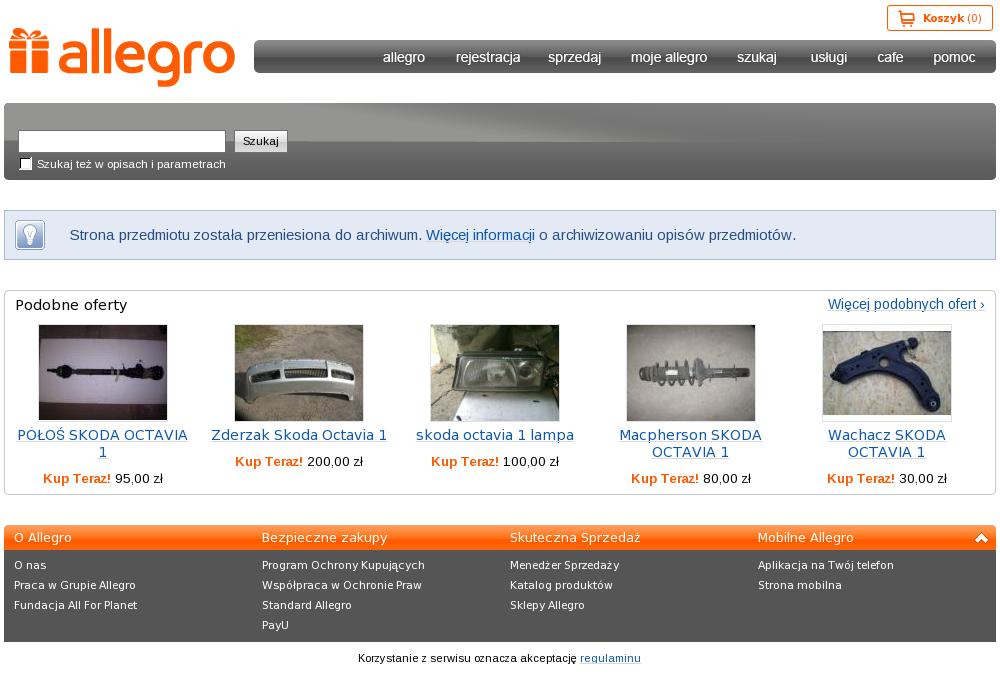
Task: Open Współpraca w Ochronie Praw
Action: point(342,585)
